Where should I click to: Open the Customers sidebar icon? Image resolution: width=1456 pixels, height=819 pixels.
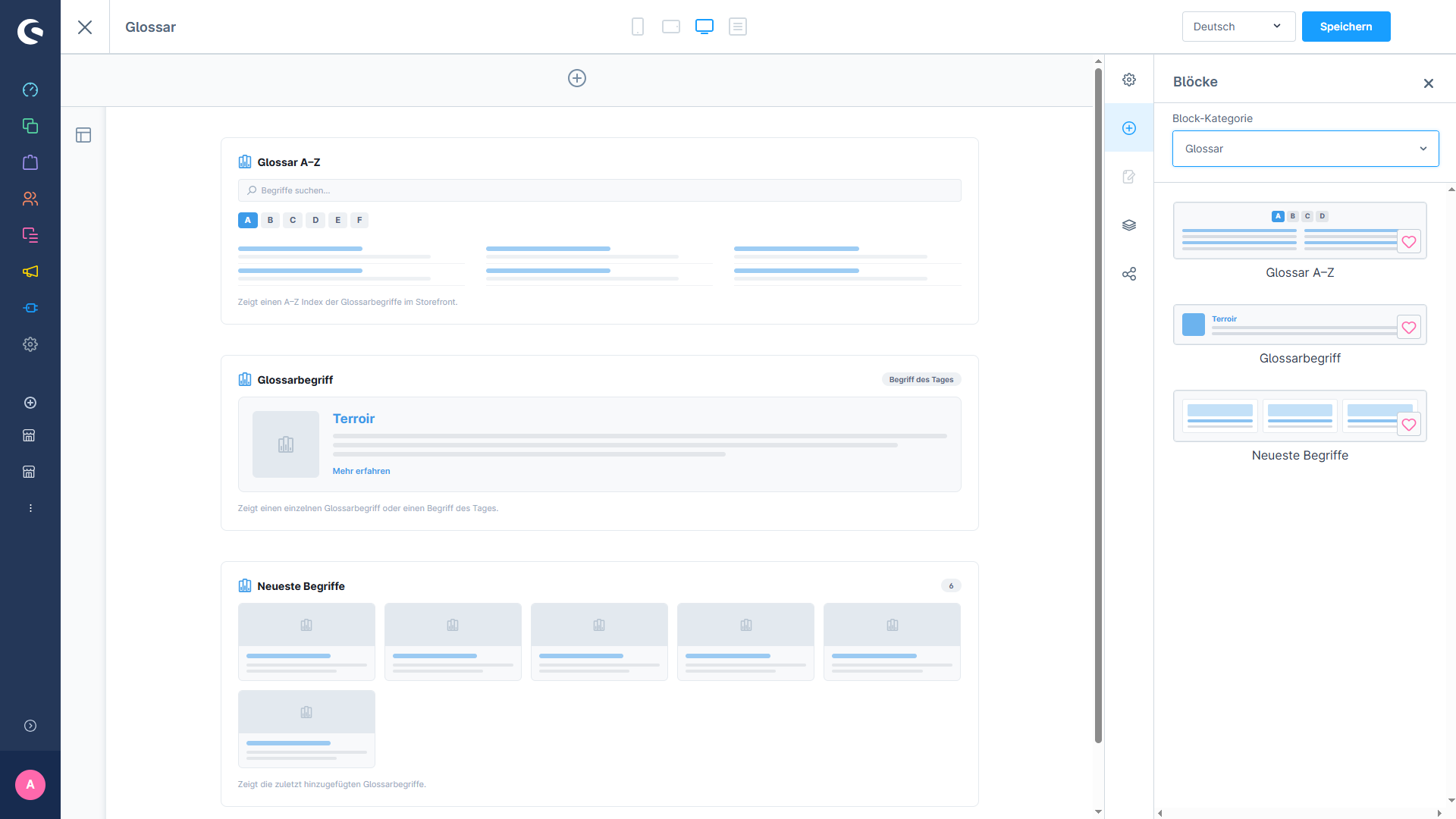click(30, 199)
